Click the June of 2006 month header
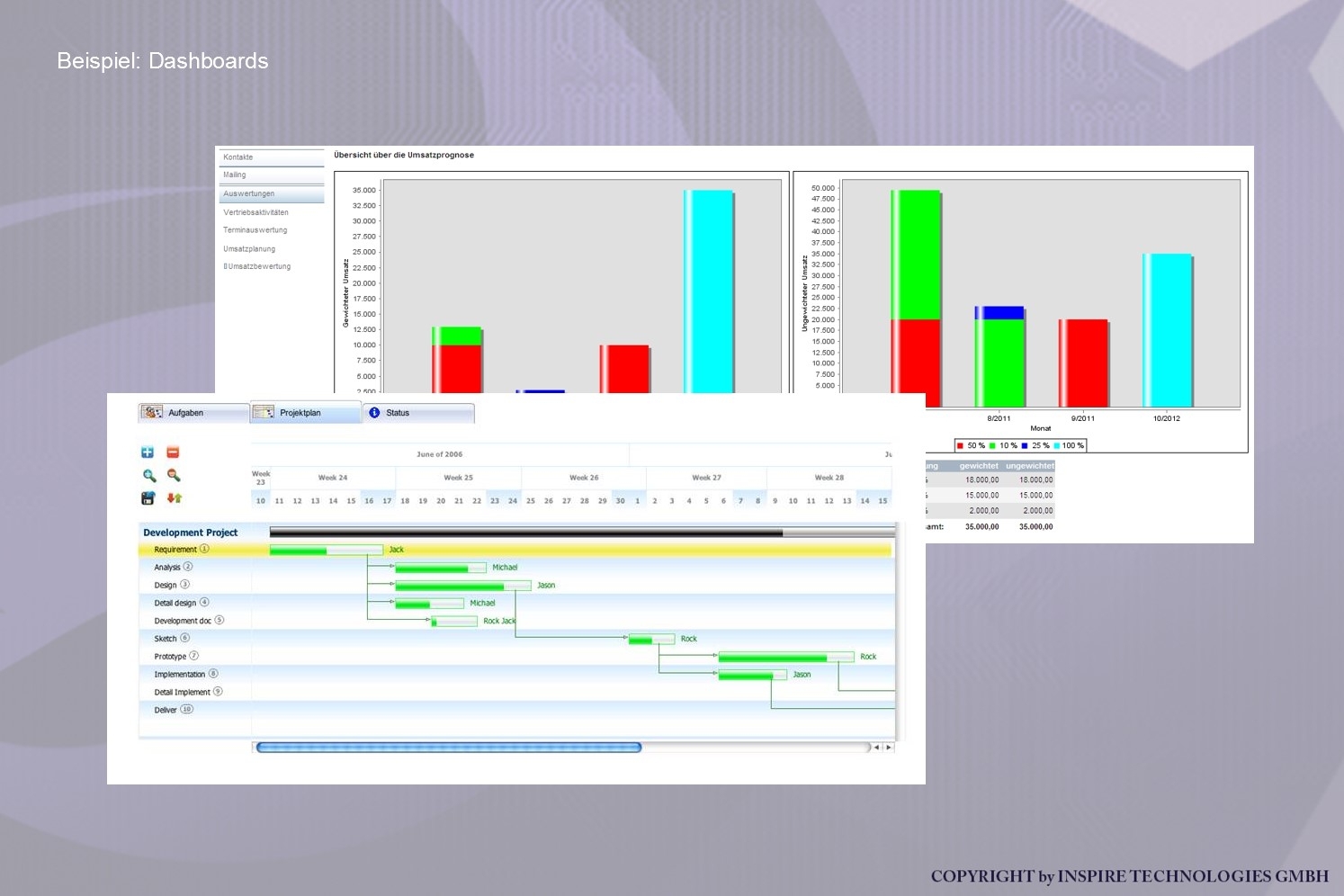Screen dimensions: 1344x896 point(440,454)
